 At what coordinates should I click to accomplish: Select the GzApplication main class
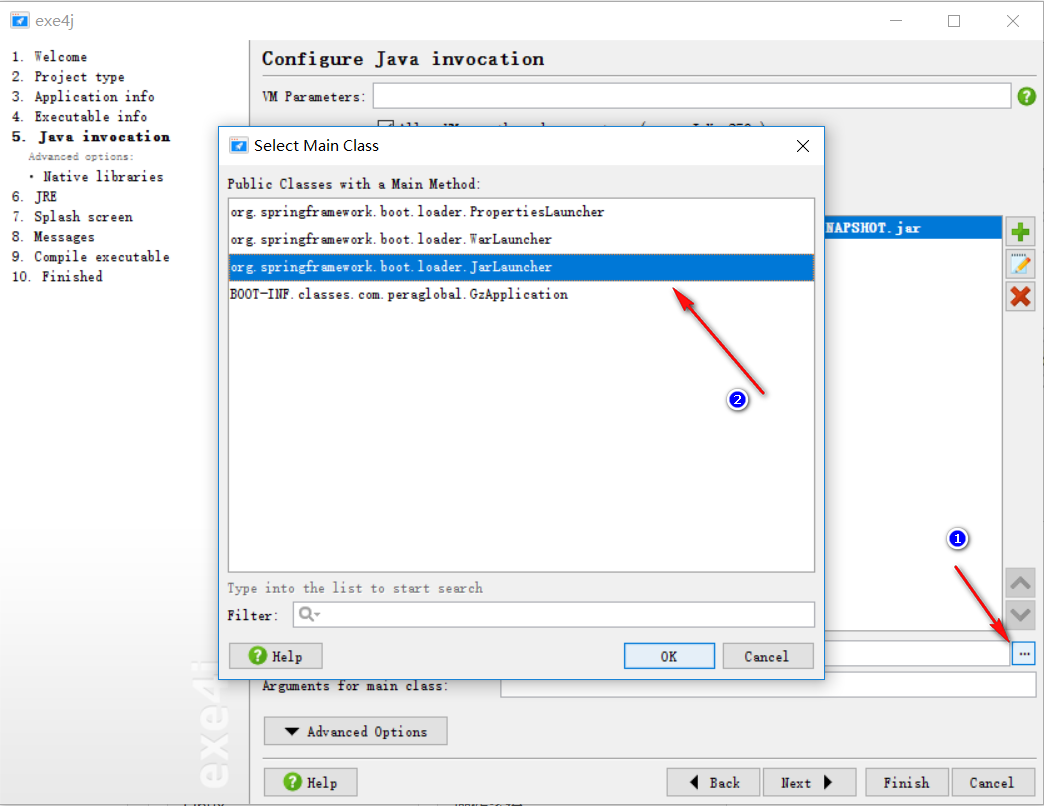(398, 294)
